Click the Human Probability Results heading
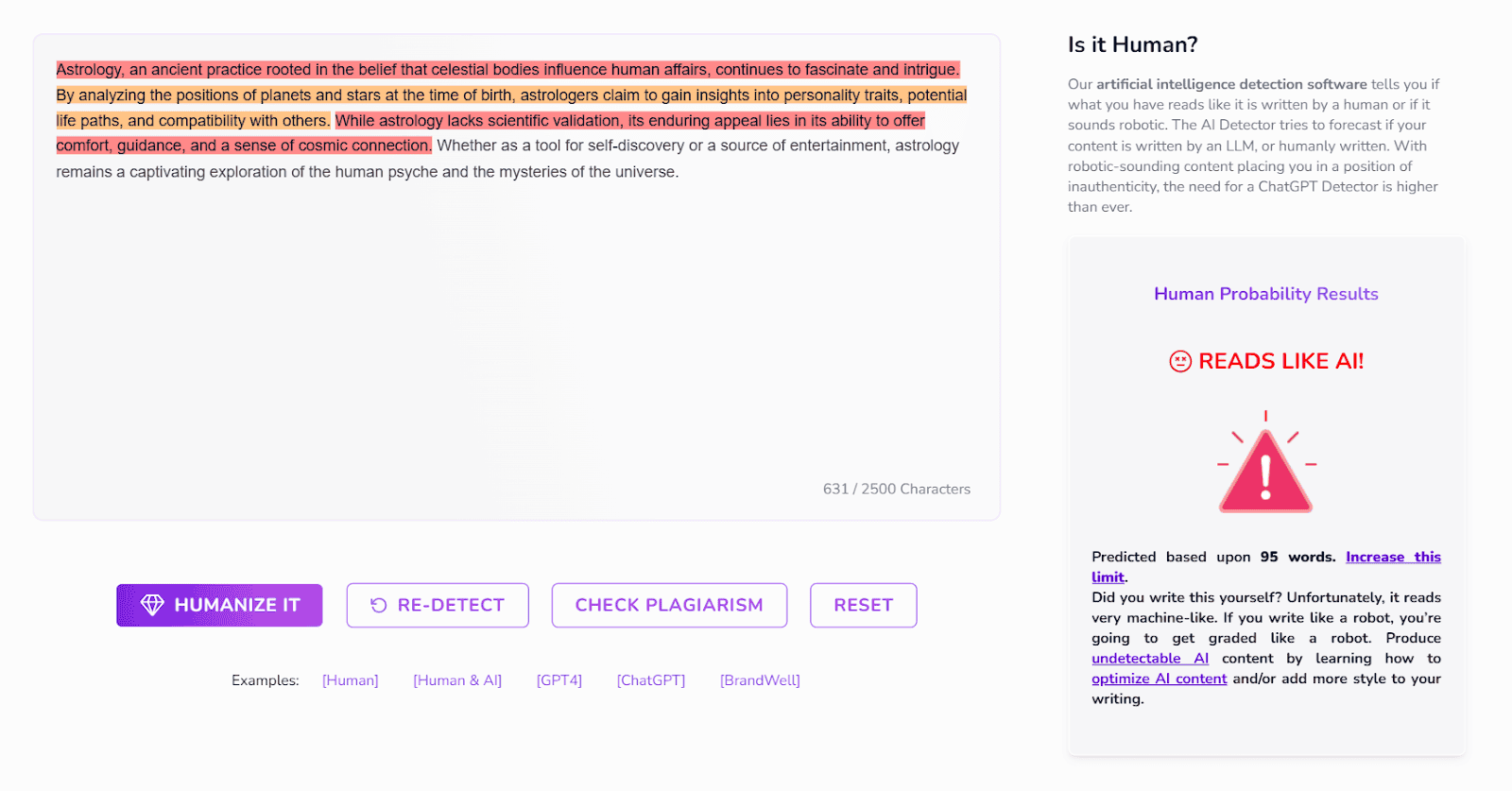This screenshot has width=1512, height=791. pos(1265,294)
